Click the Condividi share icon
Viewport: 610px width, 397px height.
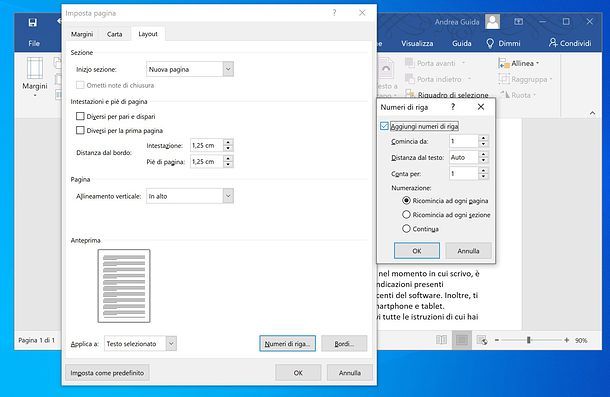(x=553, y=42)
